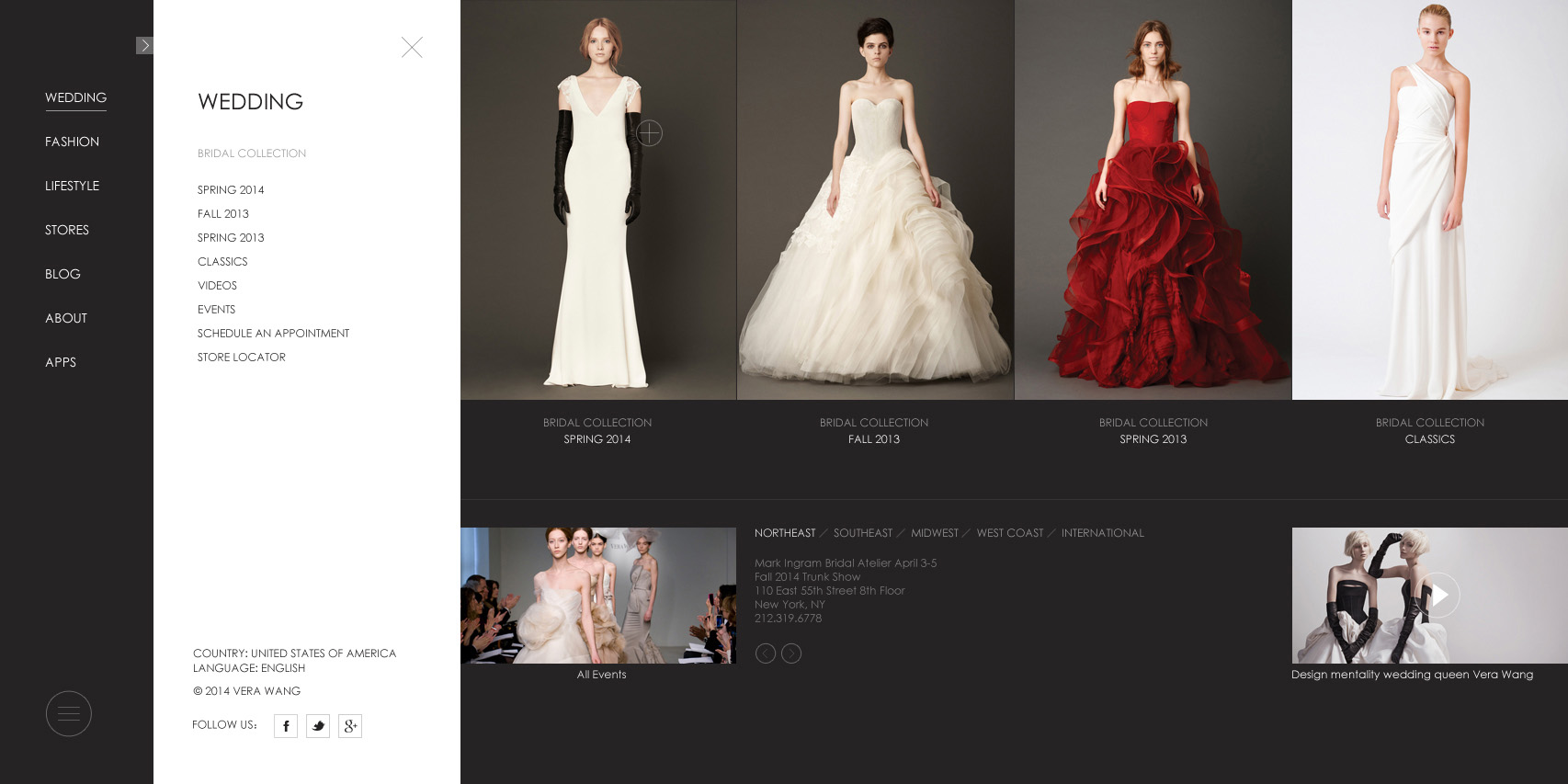The height and width of the screenshot is (784, 1568).
Task: Click CLASSICS caption under fourth gown
Action: click(1430, 439)
